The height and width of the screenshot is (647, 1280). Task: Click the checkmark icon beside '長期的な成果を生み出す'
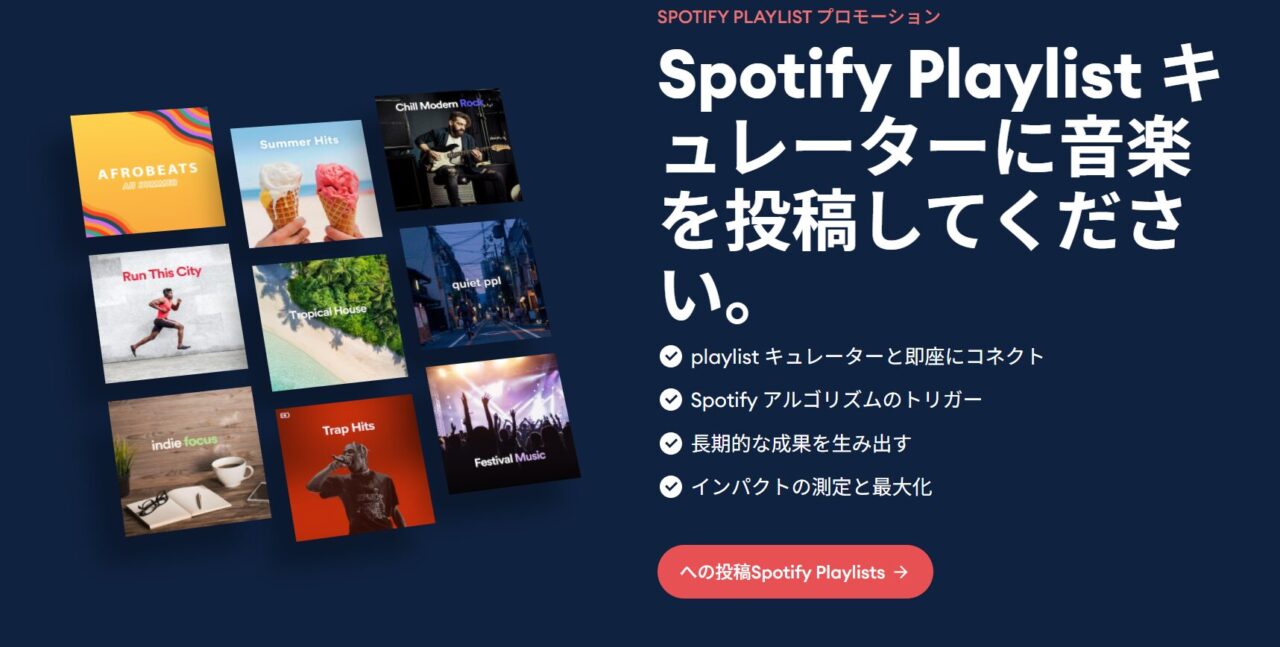pyautogui.click(x=670, y=443)
